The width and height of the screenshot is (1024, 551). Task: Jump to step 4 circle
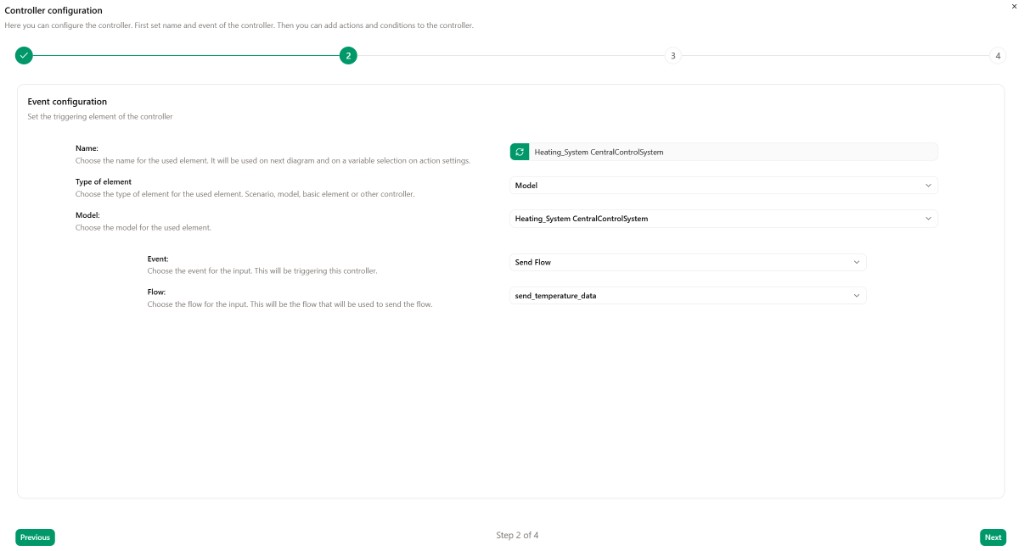[997, 55]
